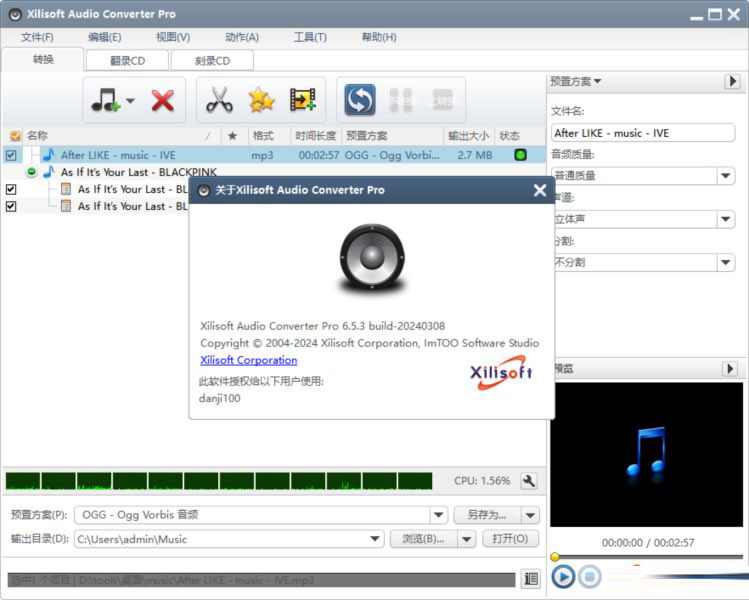Open the 工具(T) menu
The height and width of the screenshot is (600, 749).
coord(310,37)
